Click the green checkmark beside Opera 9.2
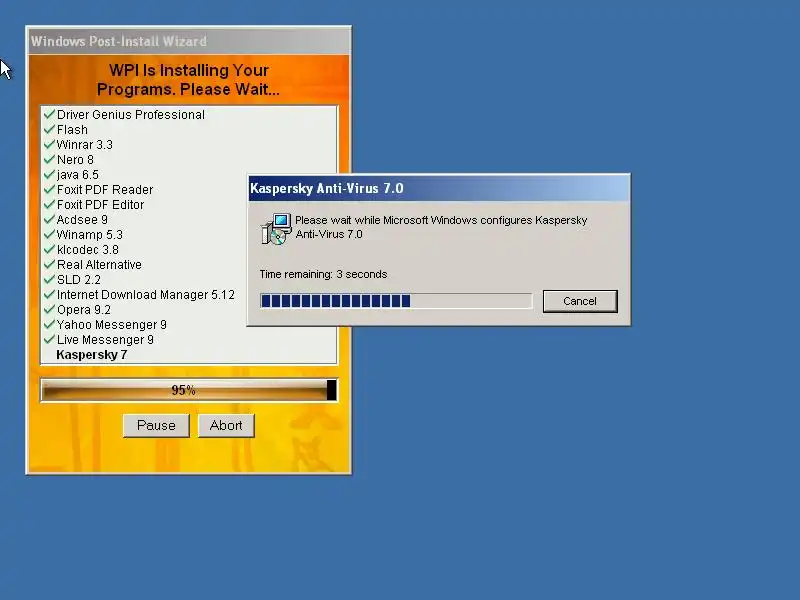The width and height of the screenshot is (800, 600). click(49, 309)
